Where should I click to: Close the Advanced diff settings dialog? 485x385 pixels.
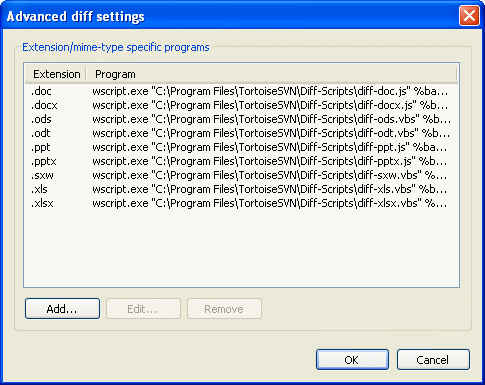pyautogui.click(x=469, y=16)
